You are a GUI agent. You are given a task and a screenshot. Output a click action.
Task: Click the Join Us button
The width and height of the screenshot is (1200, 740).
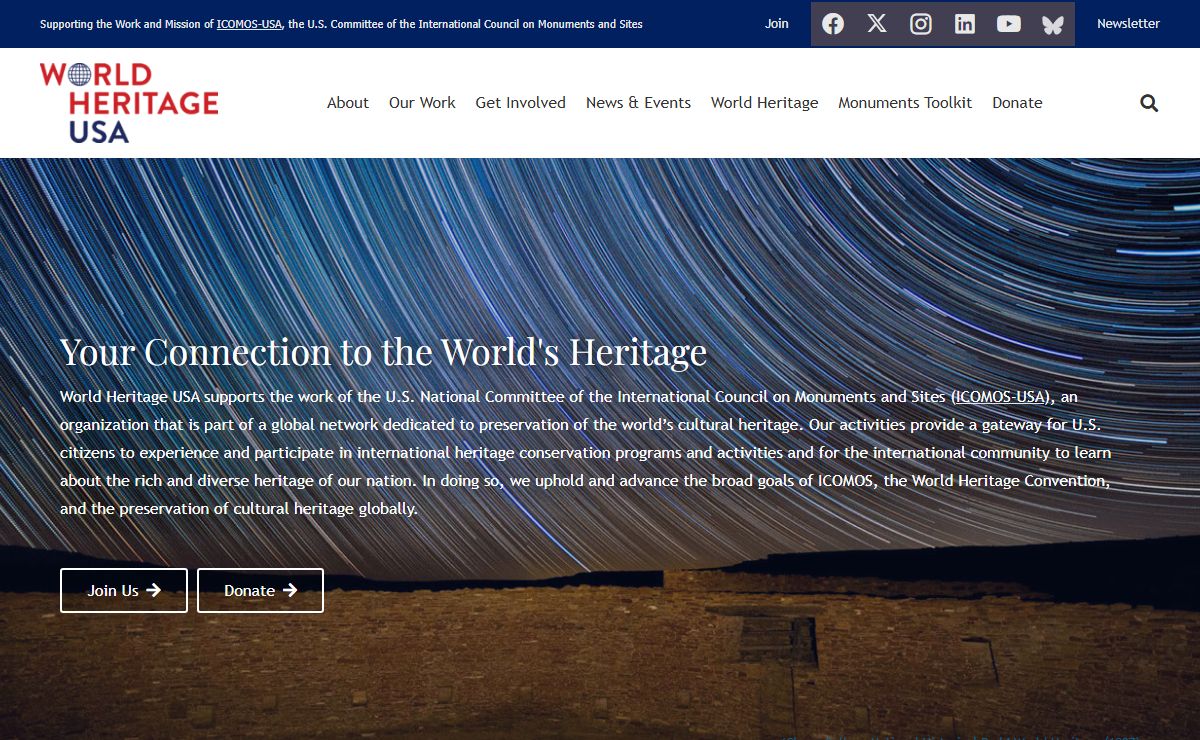[124, 590]
